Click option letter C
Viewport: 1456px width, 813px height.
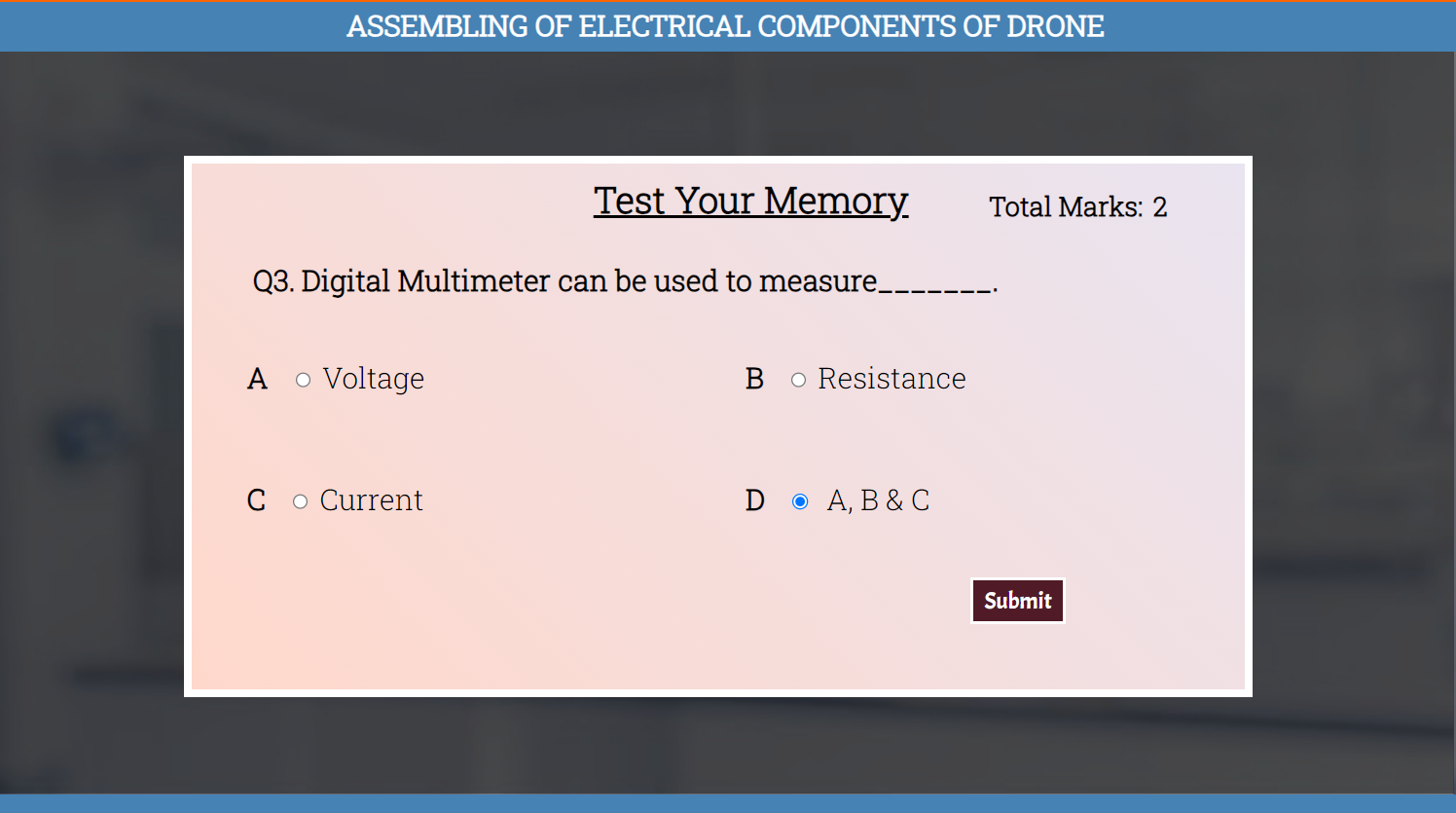[256, 500]
